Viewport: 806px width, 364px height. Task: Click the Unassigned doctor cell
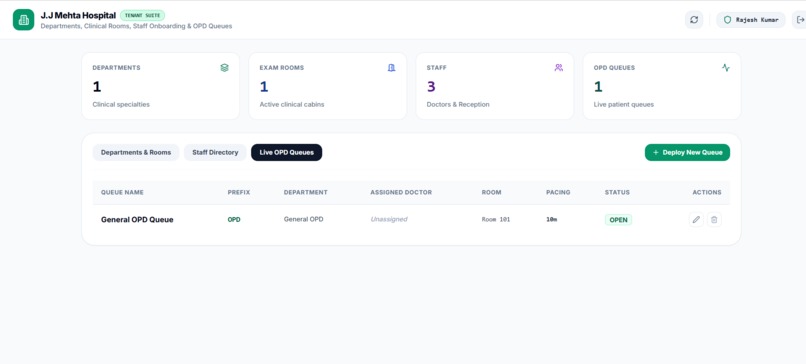point(389,219)
